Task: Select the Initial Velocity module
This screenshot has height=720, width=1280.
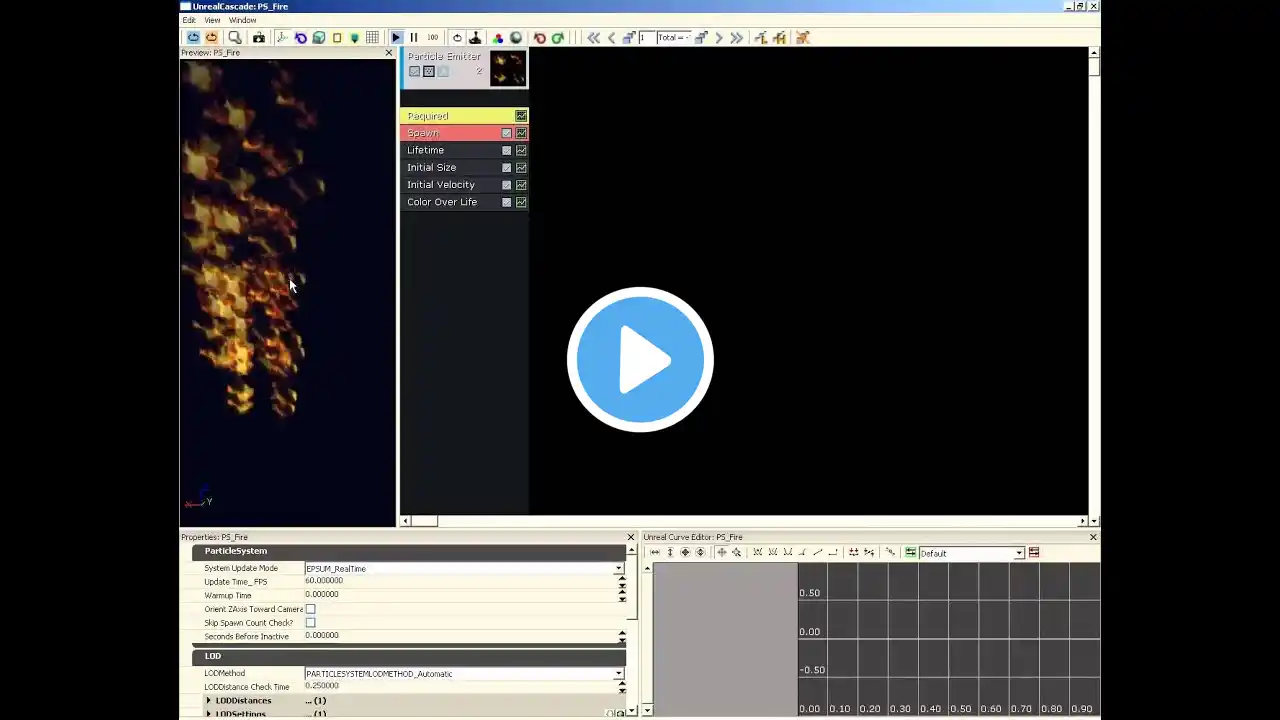Action: (x=464, y=185)
